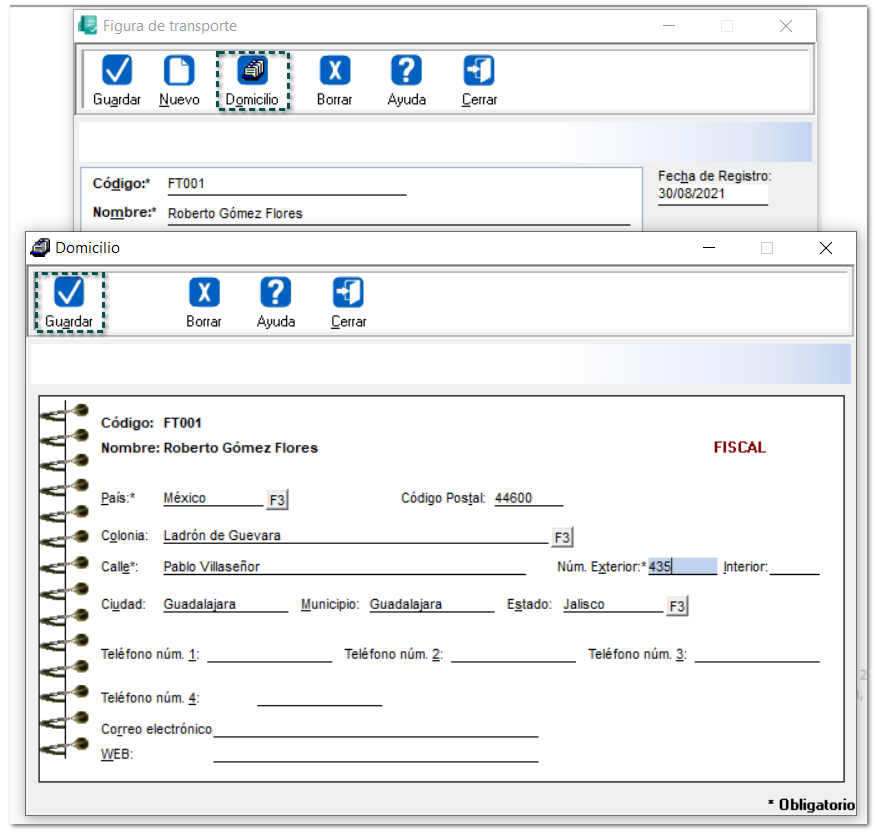Select the Calle input field
The image size is (876, 833).
pos(343,567)
